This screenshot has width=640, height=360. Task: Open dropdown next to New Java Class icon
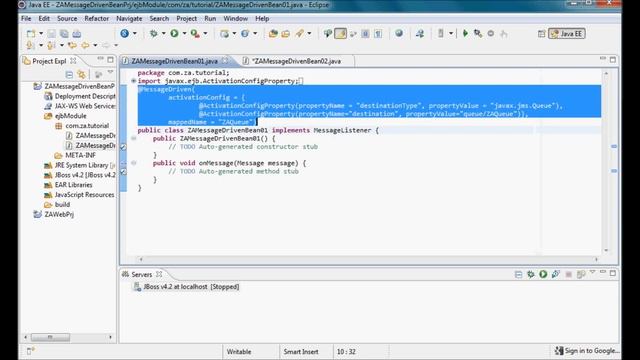tap(255, 33)
